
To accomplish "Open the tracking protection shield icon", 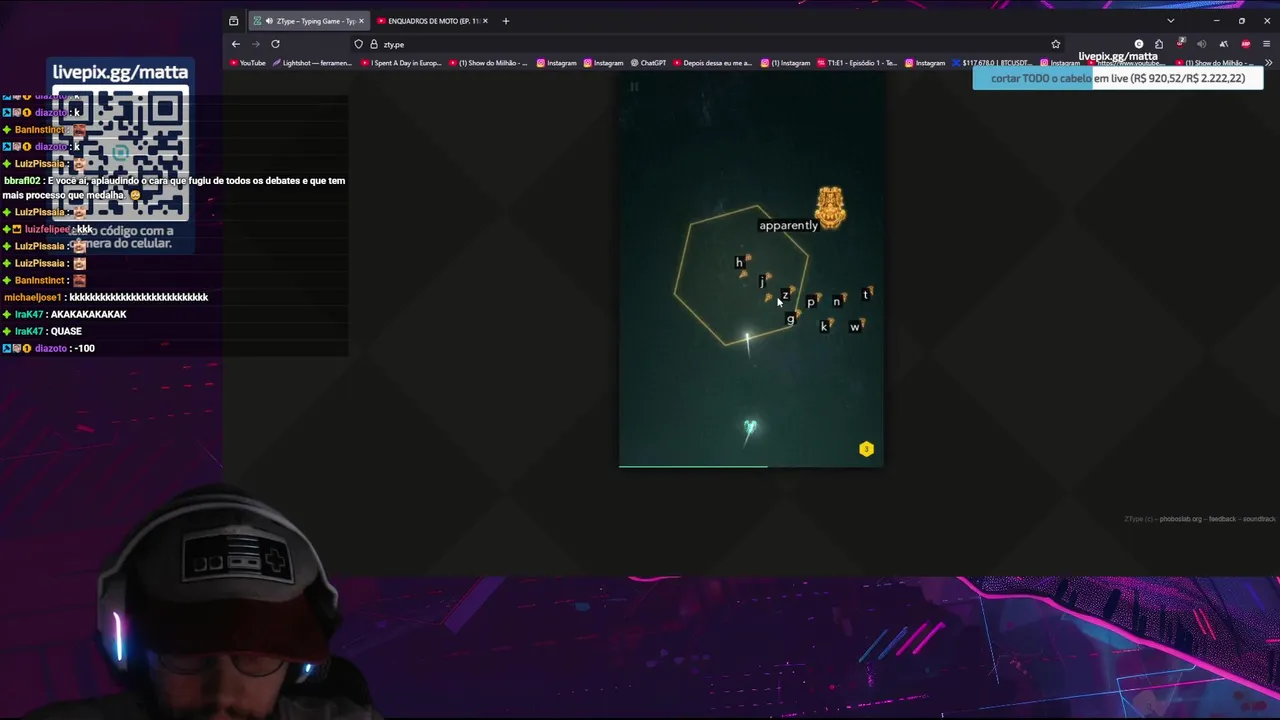I will [358, 44].
